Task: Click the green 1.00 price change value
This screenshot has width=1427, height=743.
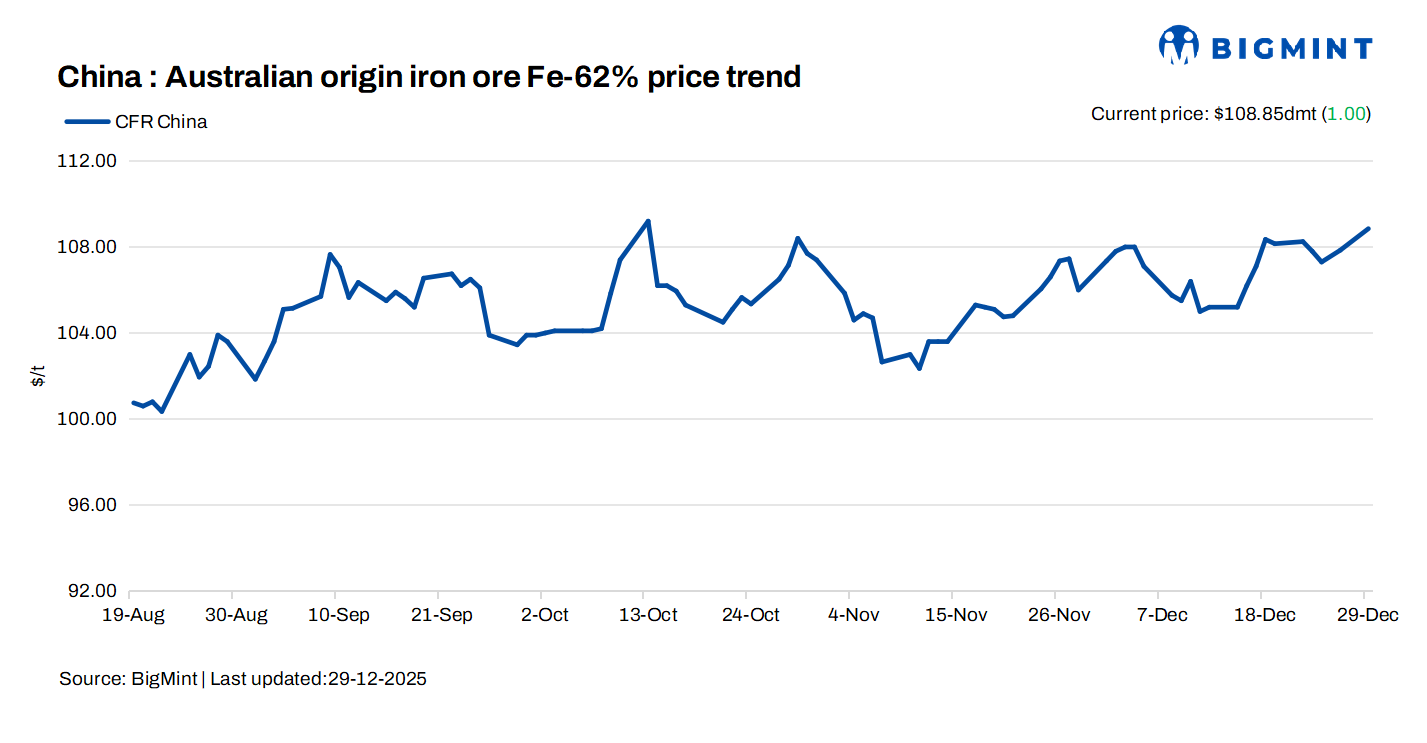Action: pyautogui.click(x=1346, y=114)
